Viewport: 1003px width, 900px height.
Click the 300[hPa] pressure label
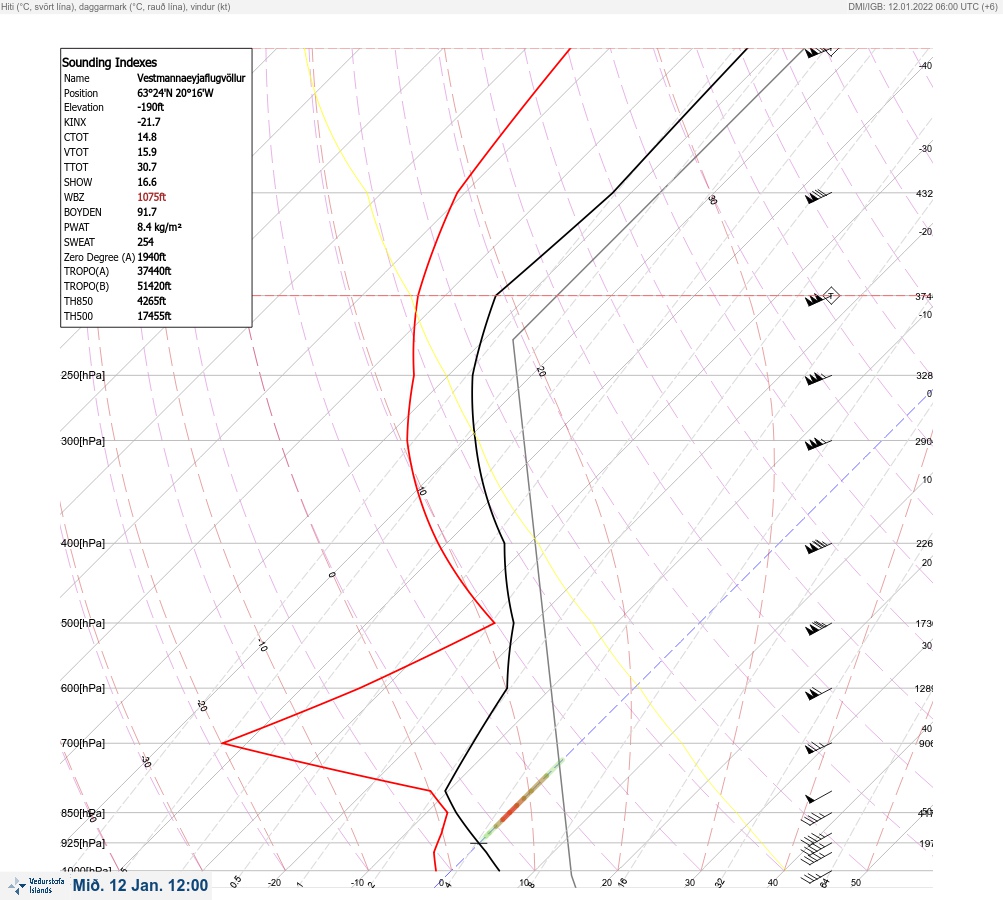pos(83,441)
